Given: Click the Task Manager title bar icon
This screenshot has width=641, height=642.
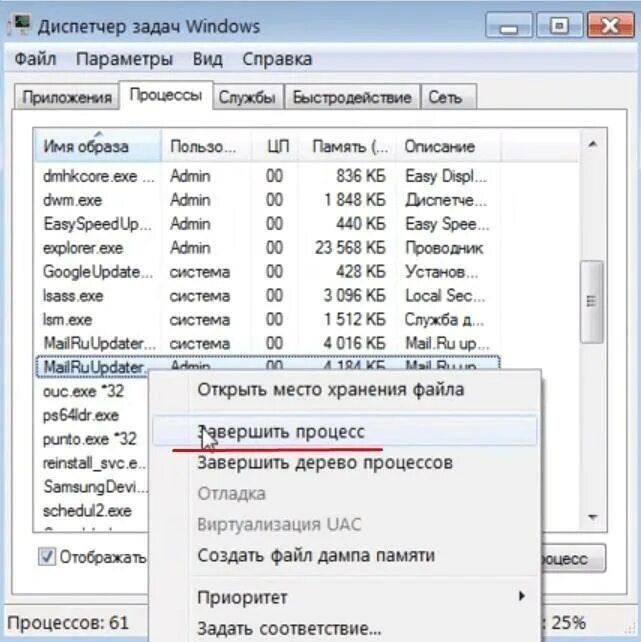Looking at the screenshot, I should pos(20,25).
